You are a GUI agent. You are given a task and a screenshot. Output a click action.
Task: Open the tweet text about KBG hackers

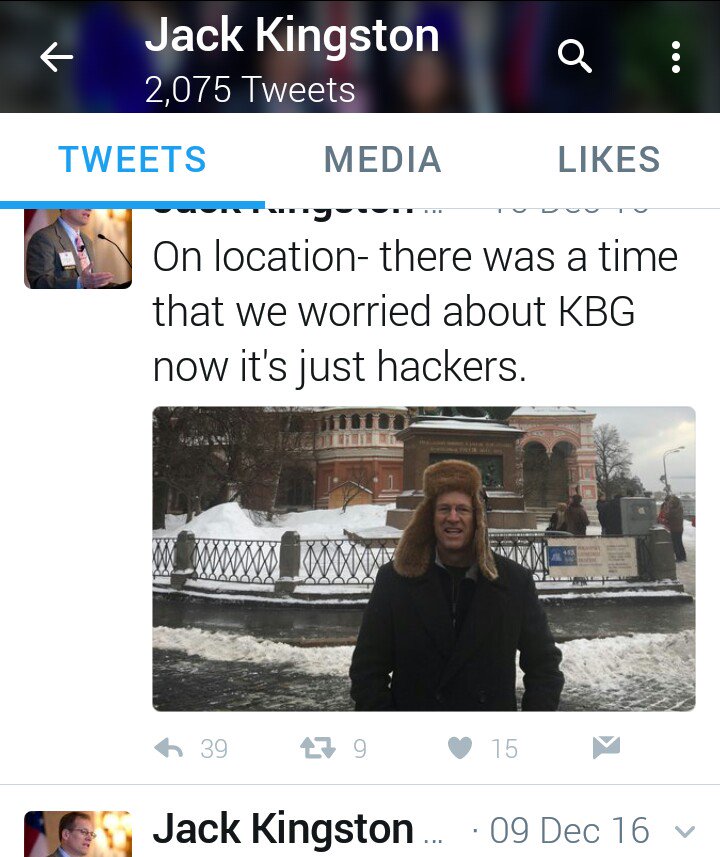click(415, 312)
